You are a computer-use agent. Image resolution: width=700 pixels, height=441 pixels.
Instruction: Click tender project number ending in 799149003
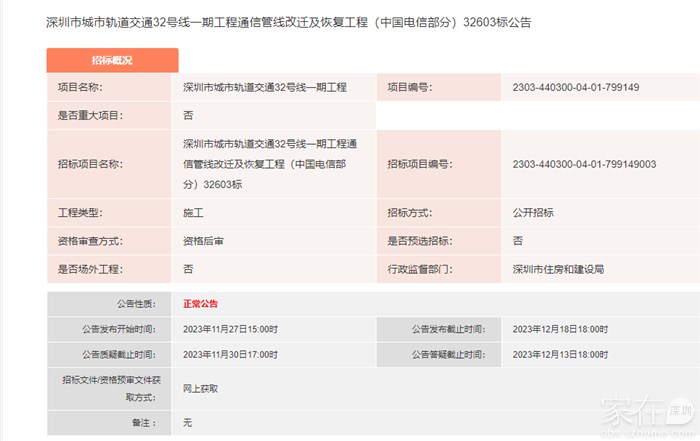(x=583, y=164)
